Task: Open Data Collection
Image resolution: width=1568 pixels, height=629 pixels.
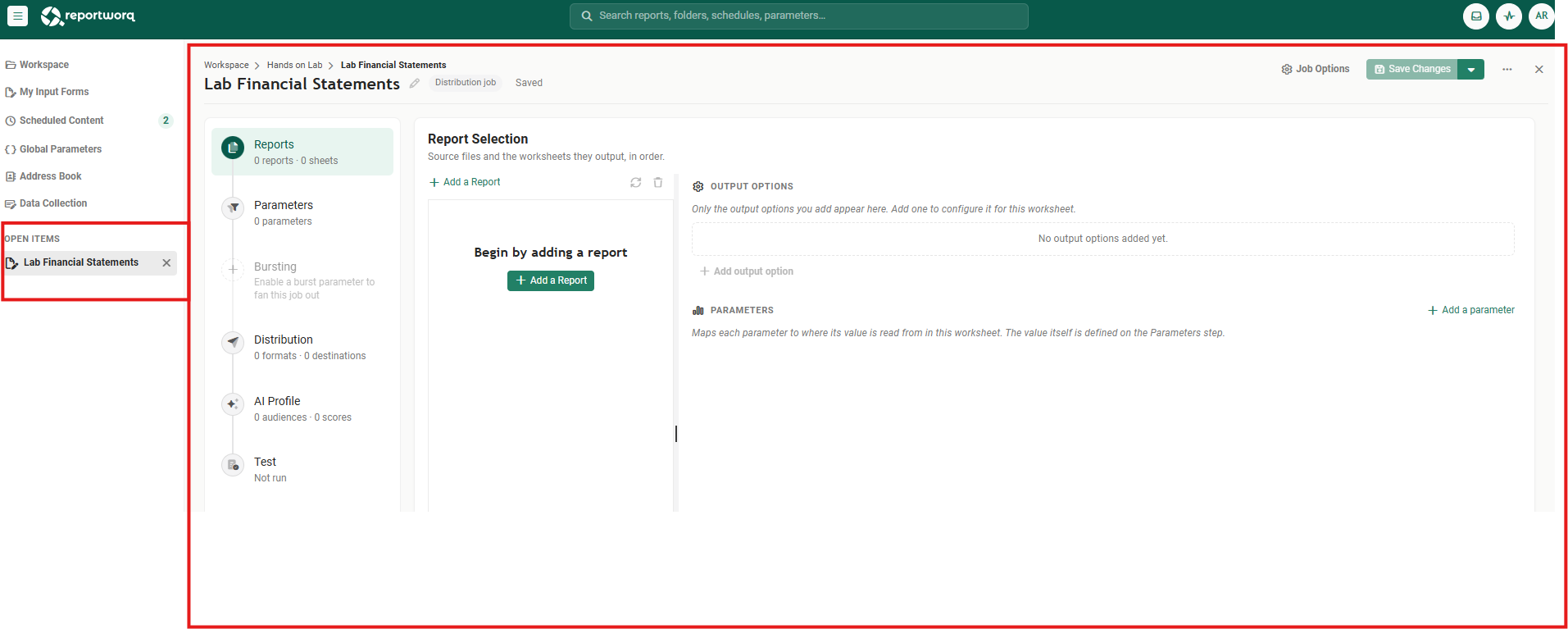Action: tap(46, 203)
